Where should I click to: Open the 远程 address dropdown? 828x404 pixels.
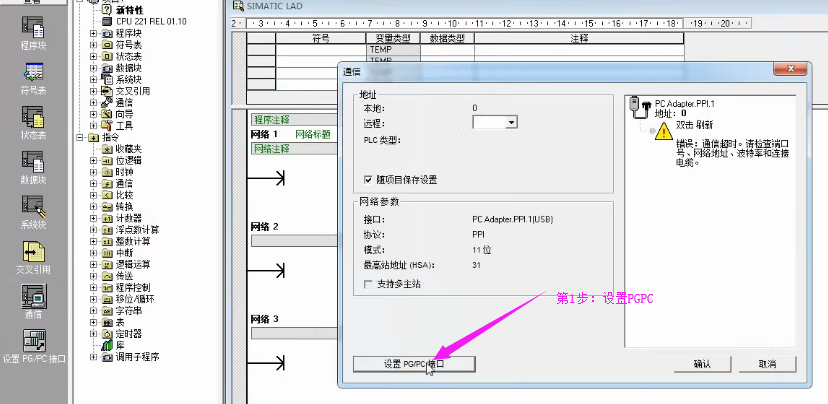(x=511, y=123)
